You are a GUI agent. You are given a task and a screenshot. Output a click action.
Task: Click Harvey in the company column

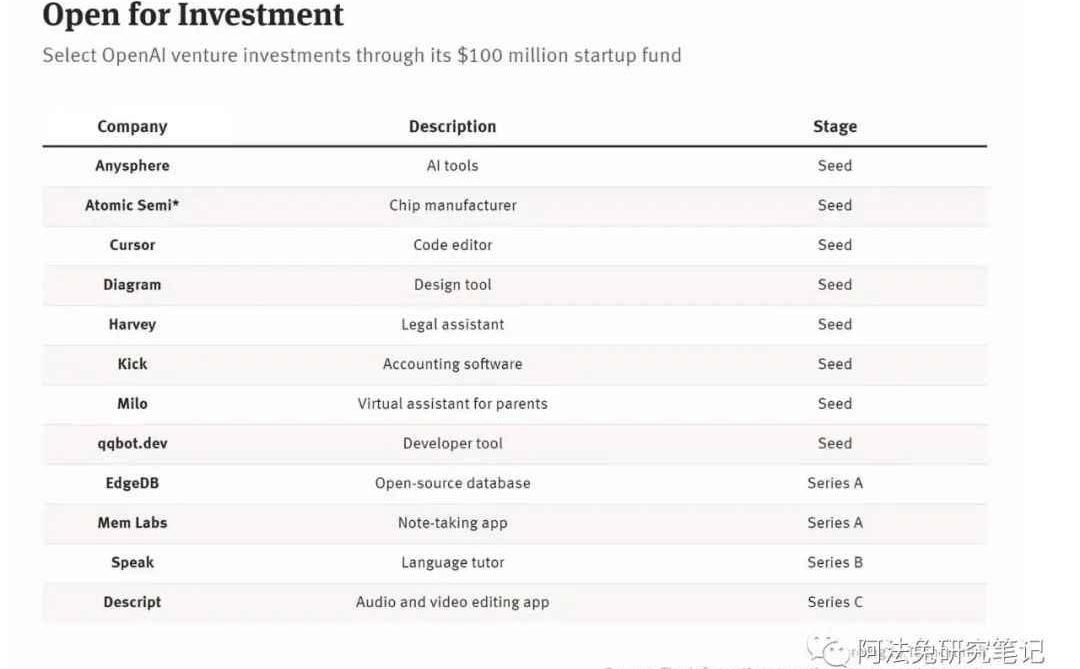coord(132,325)
